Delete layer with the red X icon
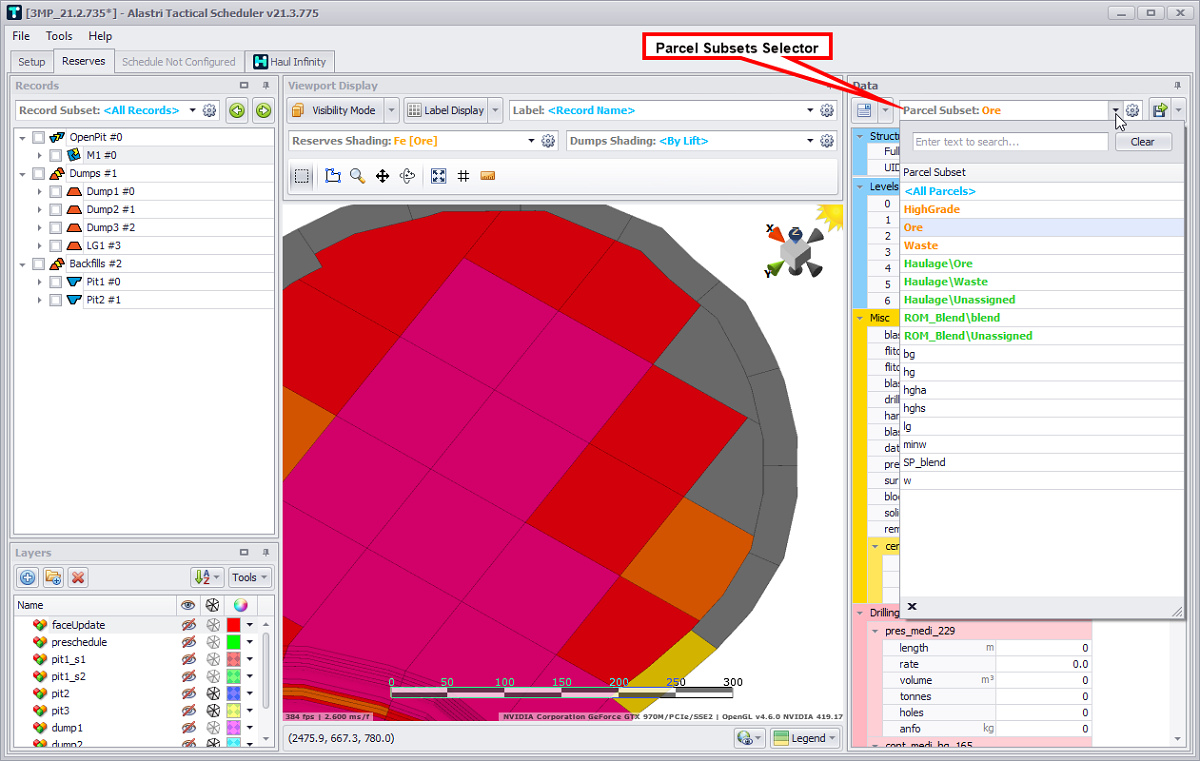 pyautogui.click(x=78, y=577)
